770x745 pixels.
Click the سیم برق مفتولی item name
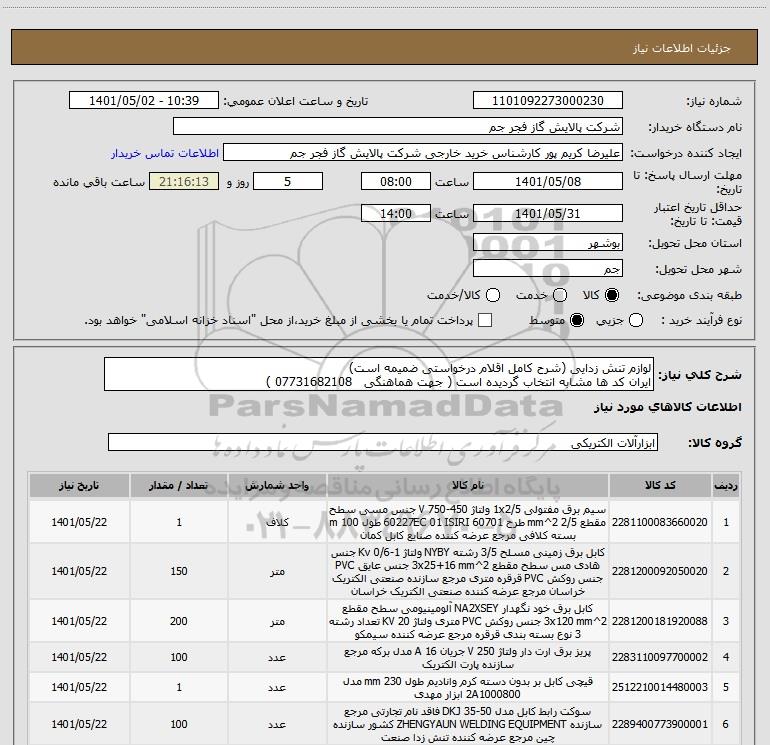pyautogui.click(x=468, y=522)
